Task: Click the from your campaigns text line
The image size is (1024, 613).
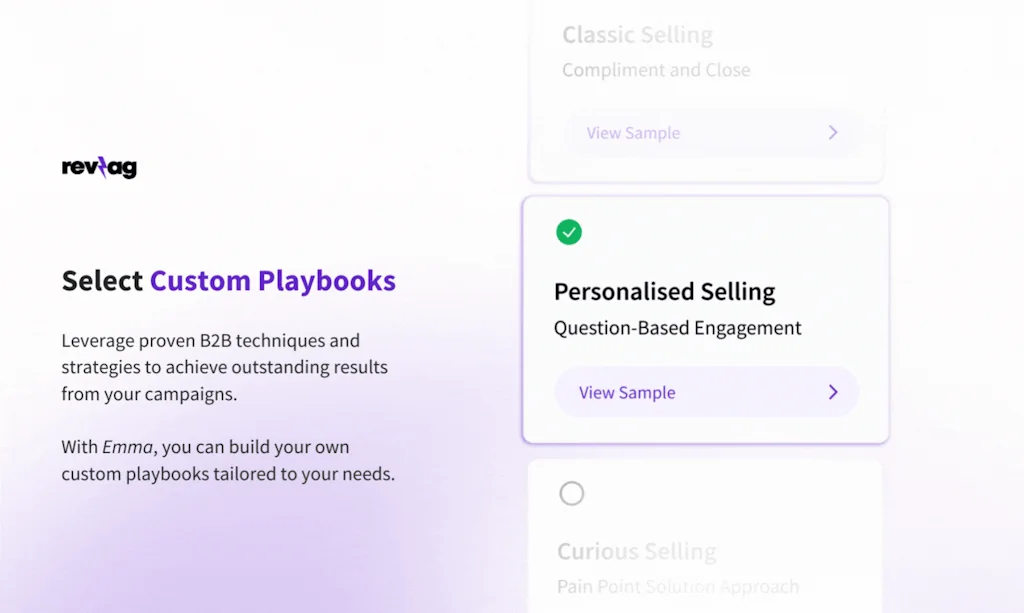Action: click(149, 394)
